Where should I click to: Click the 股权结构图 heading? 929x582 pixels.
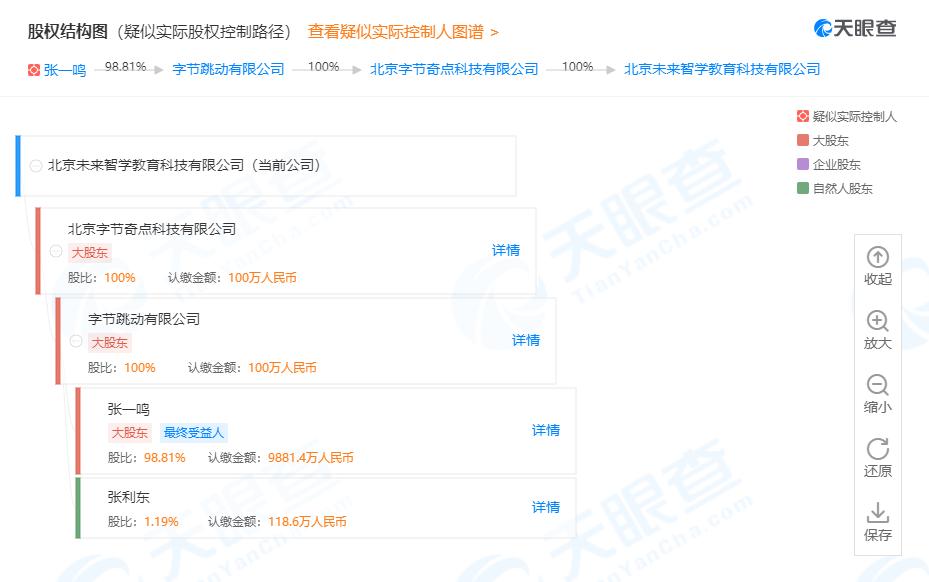(68, 31)
